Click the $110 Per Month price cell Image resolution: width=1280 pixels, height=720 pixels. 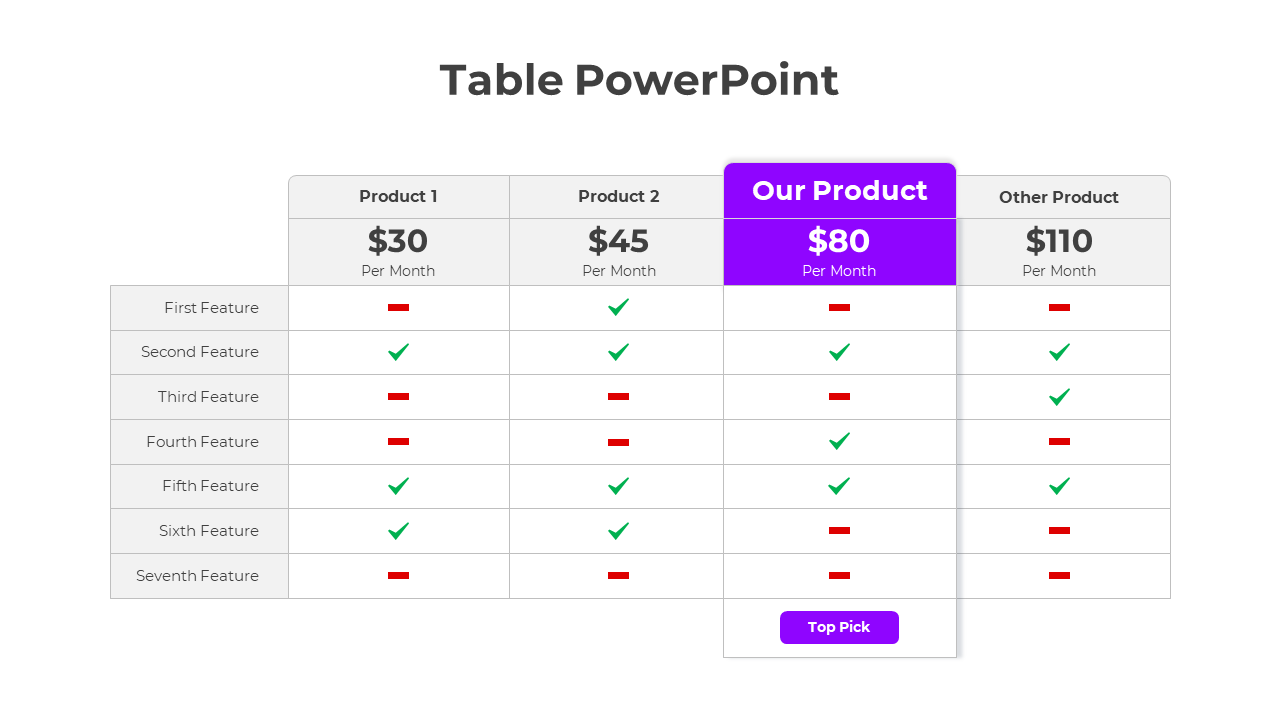[x=1058, y=252]
